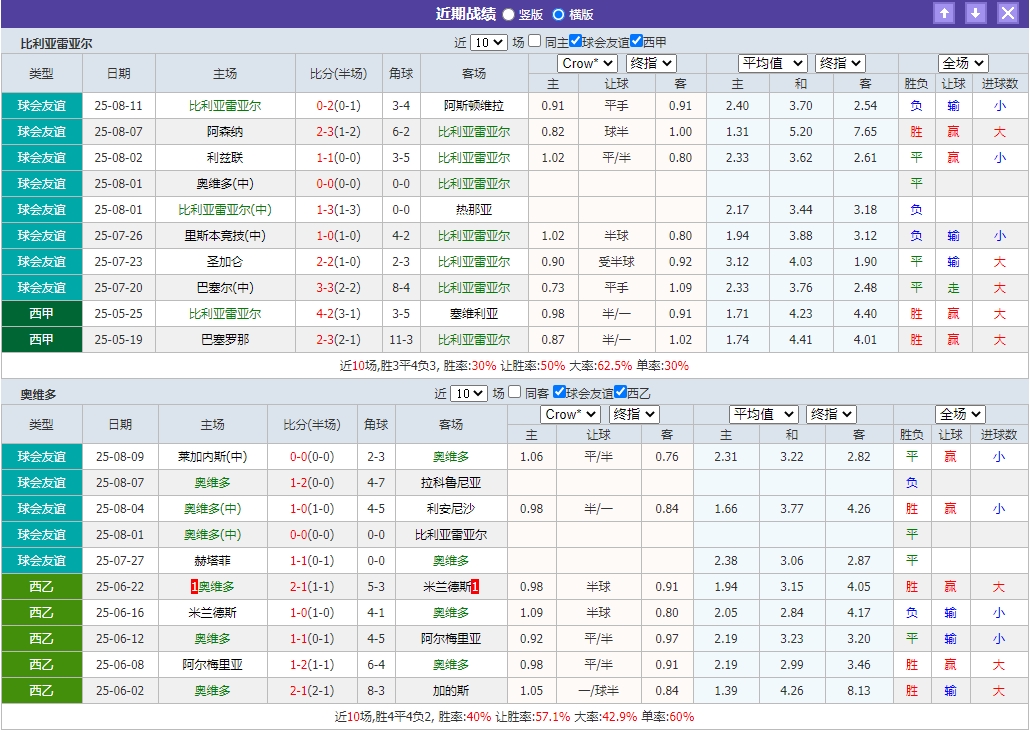Click the up arrow button in the title bar
Viewport: 1030px width, 730px height.
[x=945, y=13]
